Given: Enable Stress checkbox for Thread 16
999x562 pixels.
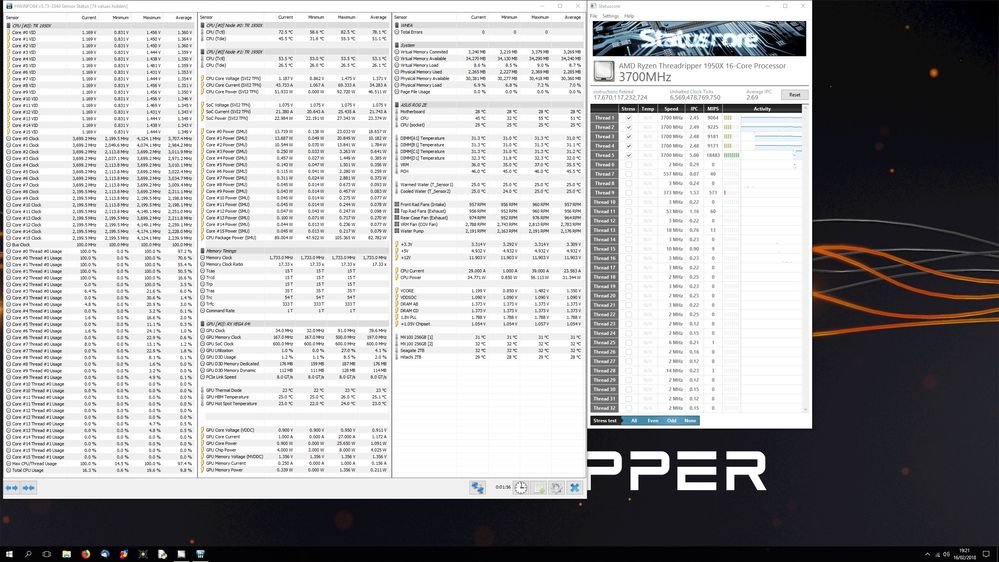Looking at the screenshot, I should point(628,258).
